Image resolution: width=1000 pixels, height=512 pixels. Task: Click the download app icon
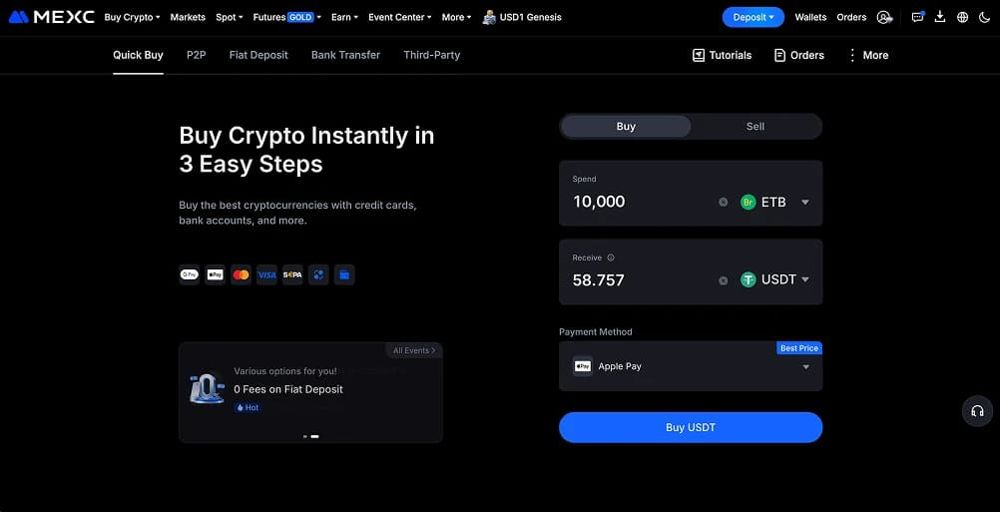[x=939, y=17]
